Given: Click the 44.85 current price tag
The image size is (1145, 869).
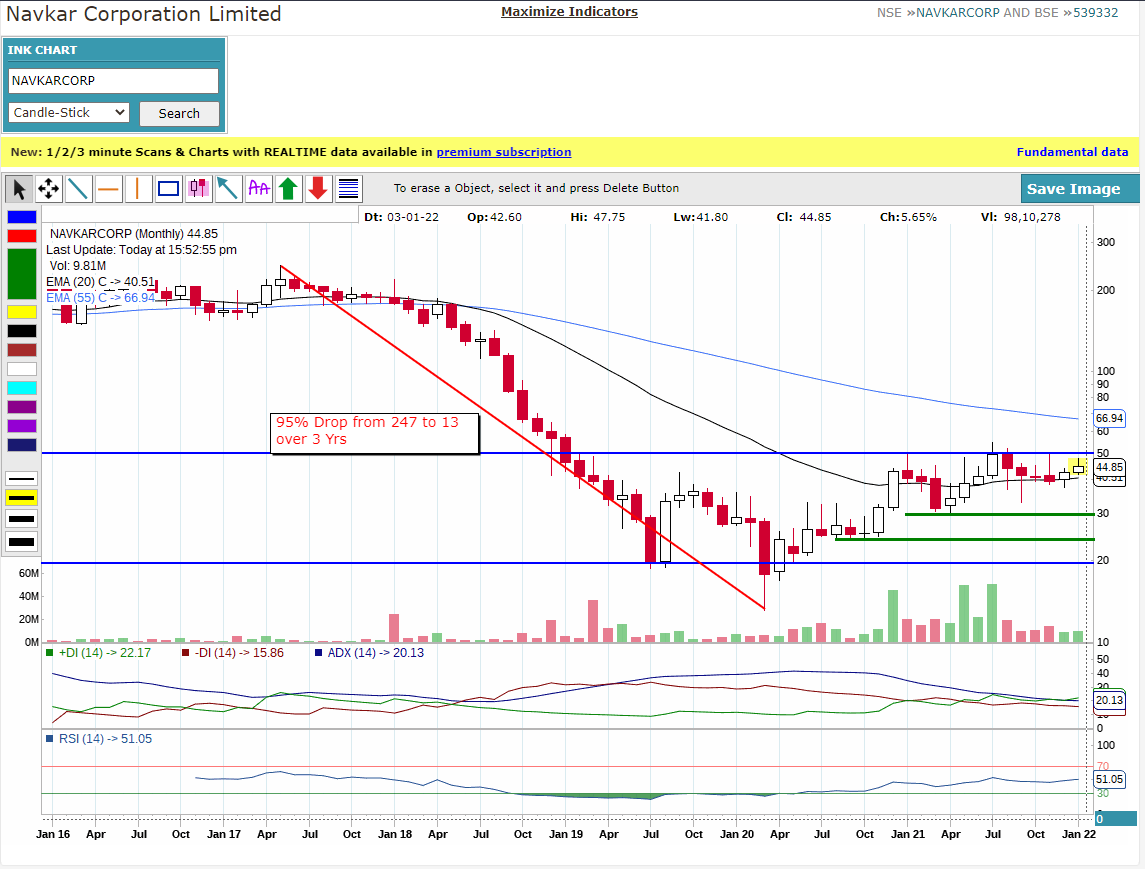Looking at the screenshot, I should coord(1109,467).
